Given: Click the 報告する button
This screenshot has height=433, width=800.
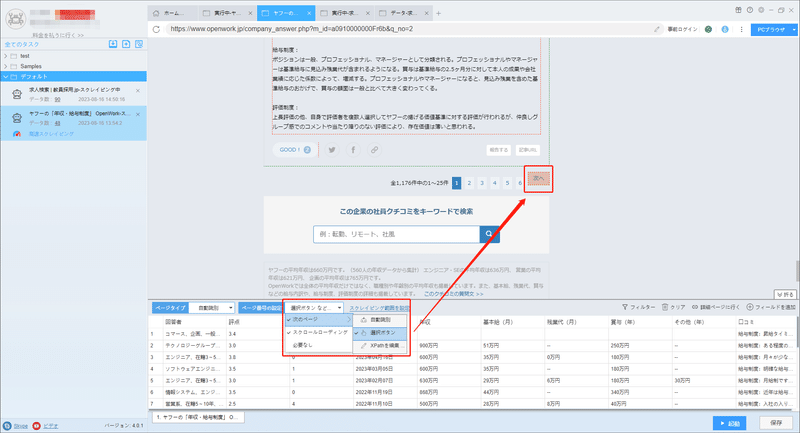Looking at the screenshot, I should 498,150.
